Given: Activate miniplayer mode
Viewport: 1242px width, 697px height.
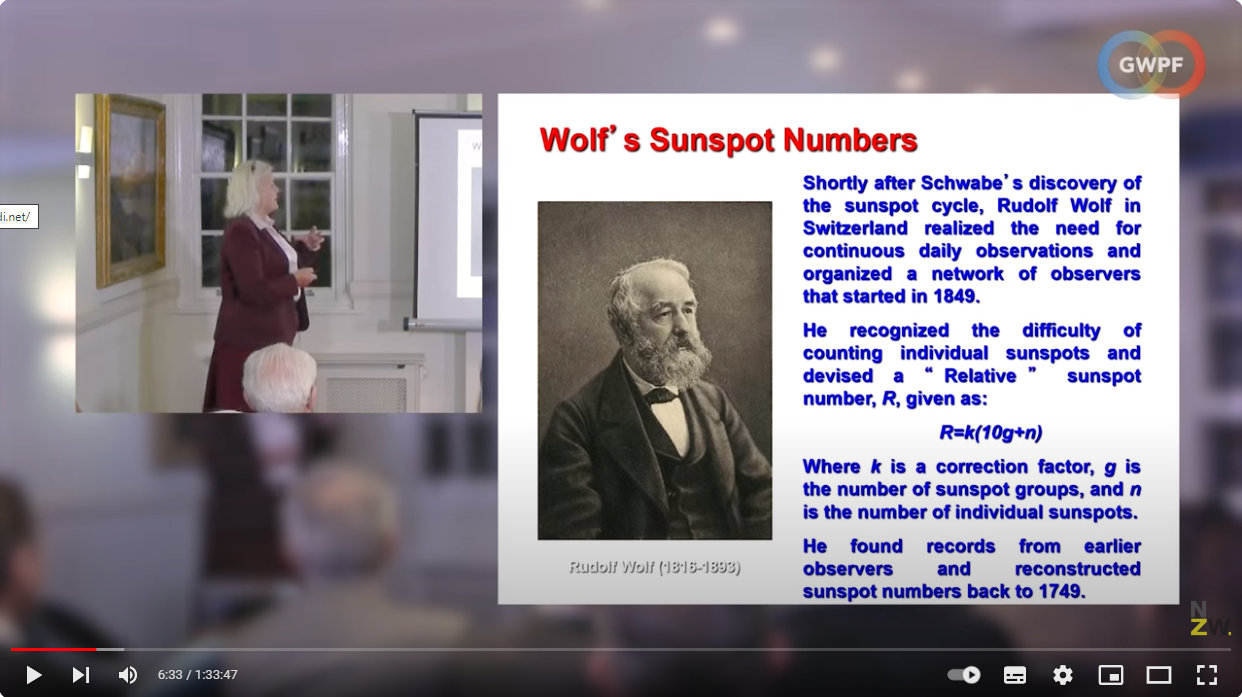Looking at the screenshot, I should pyautogui.click(x=1110, y=675).
